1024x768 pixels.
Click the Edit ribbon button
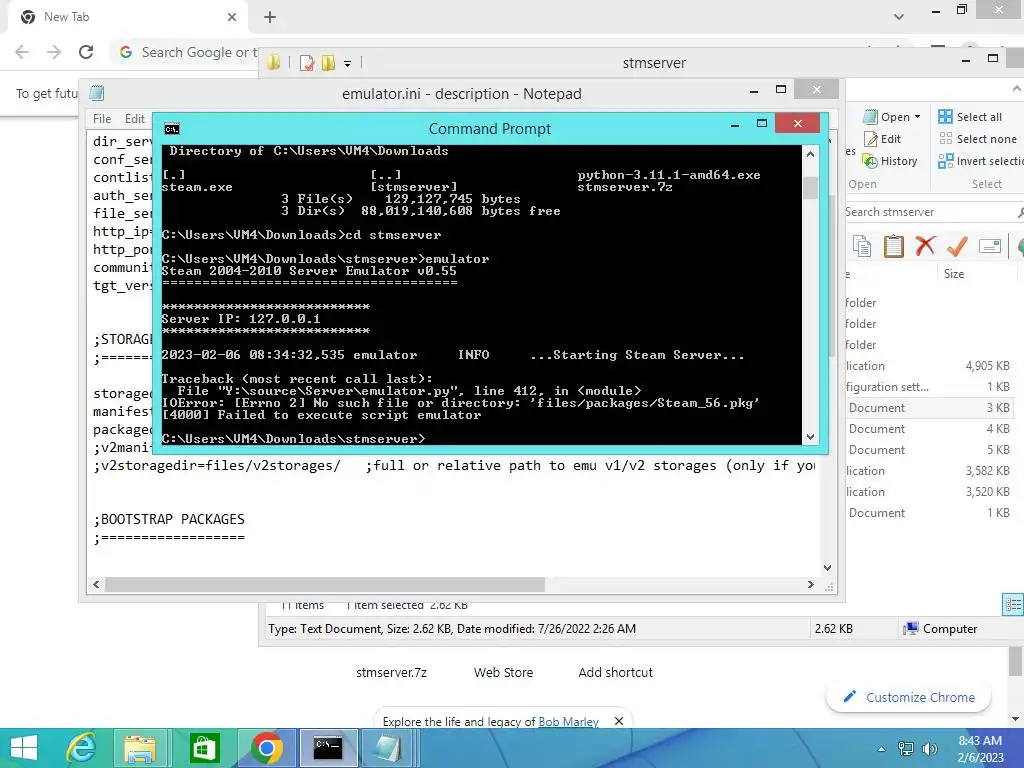coord(883,139)
